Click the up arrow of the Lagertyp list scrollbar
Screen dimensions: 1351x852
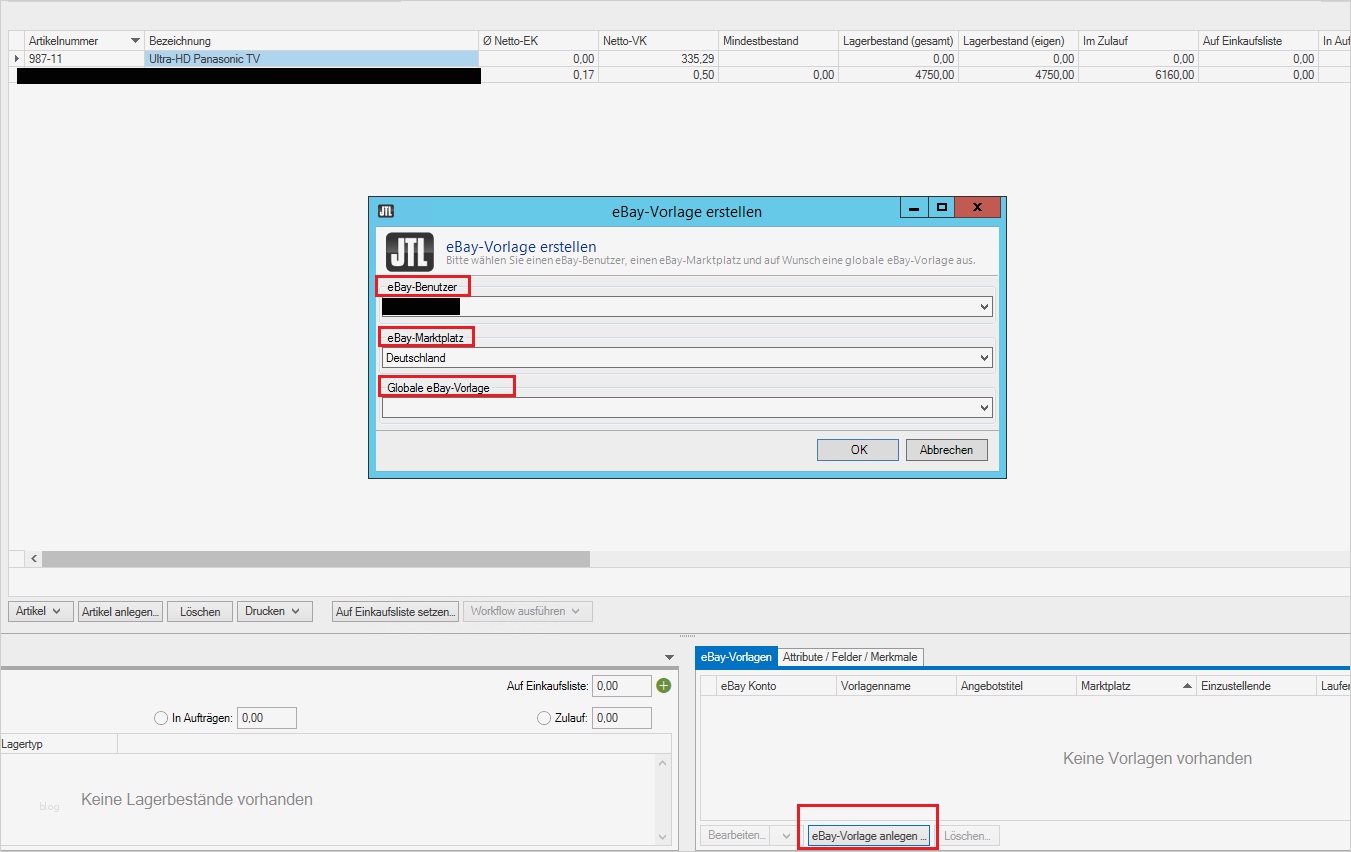coord(662,765)
